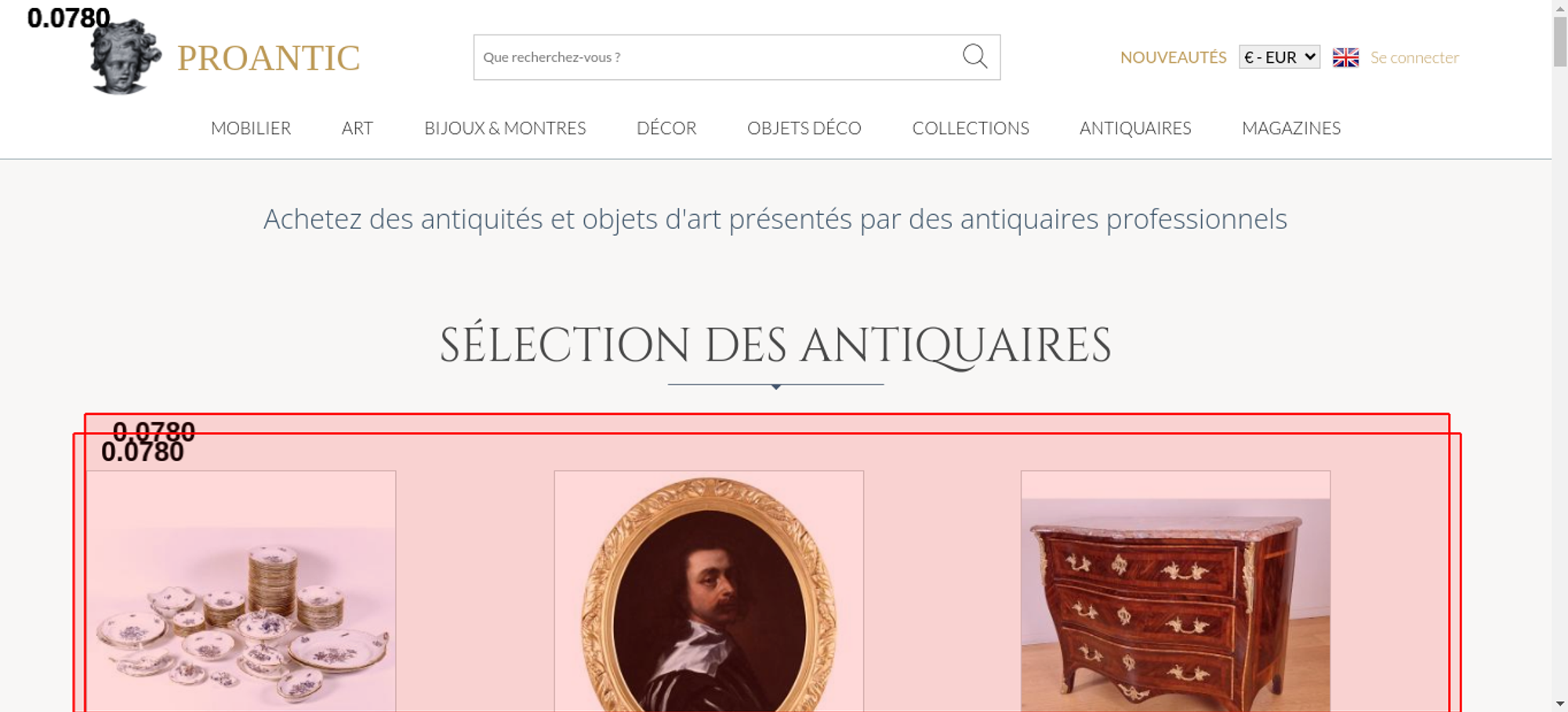The width and height of the screenshot is (1568, 712).
Task: Open the oval framed portrait painting
Action: [709, 591]
